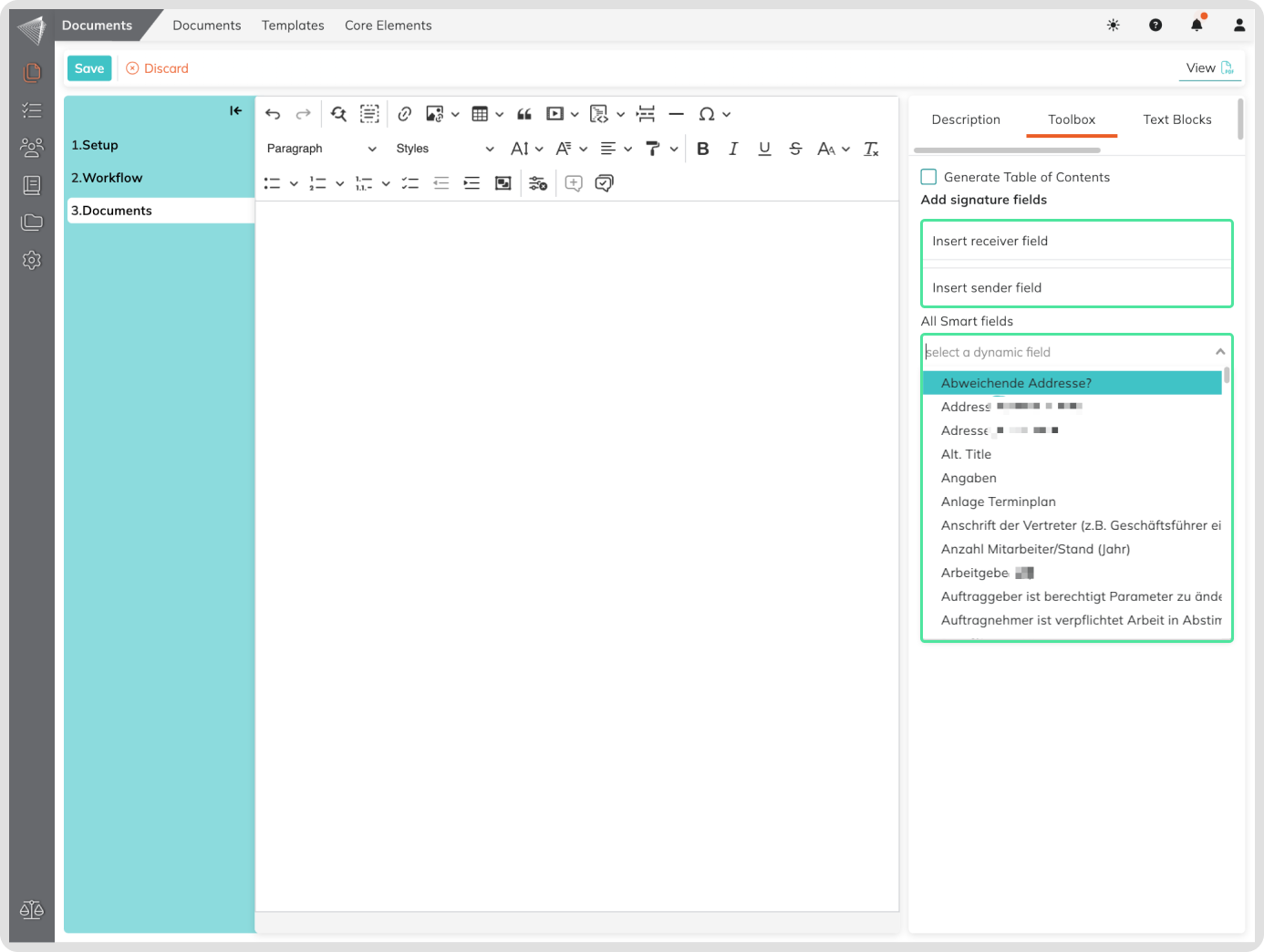Insert a link using the link icon
1264x952 pixels.
pos(405,114)
